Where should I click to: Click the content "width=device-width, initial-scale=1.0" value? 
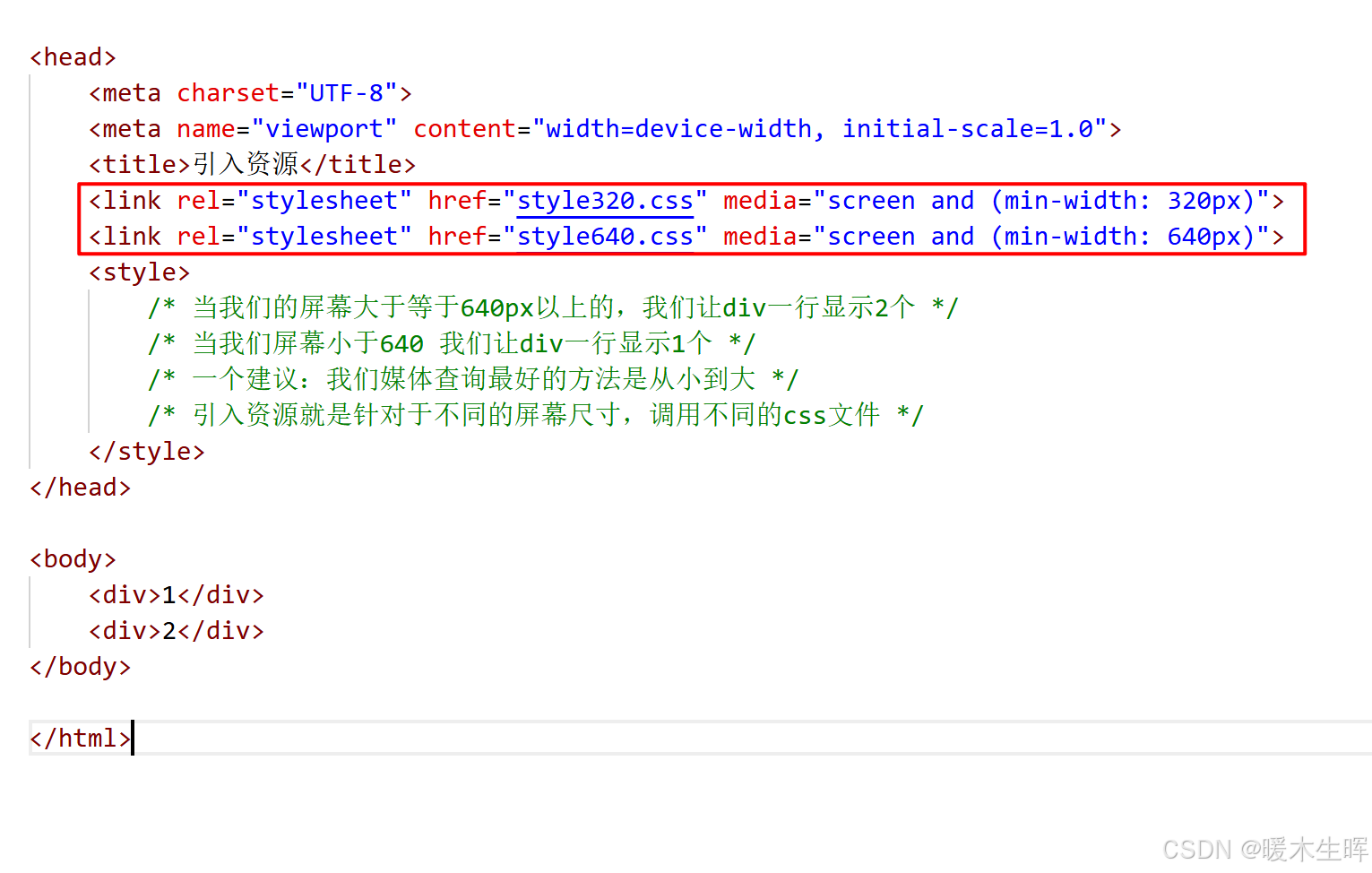click(820, 129)
